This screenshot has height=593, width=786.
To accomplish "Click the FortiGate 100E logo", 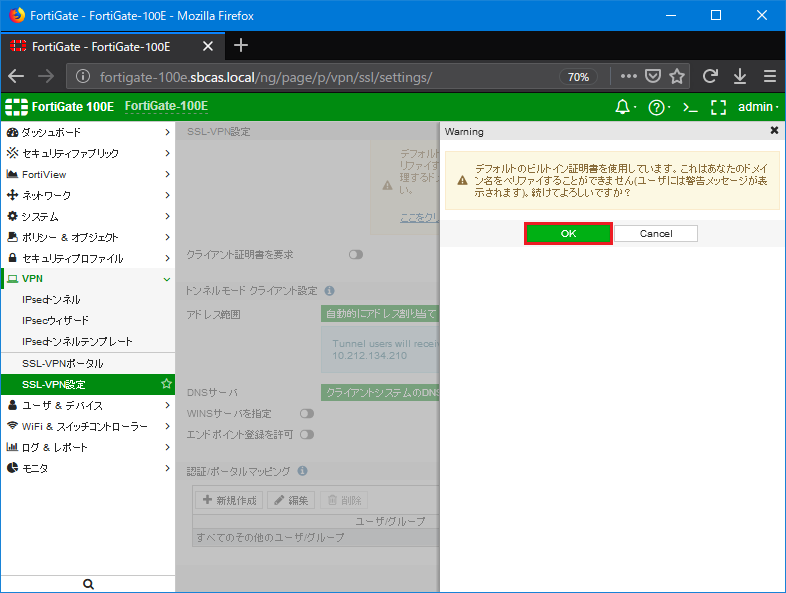I will point(60,107).
